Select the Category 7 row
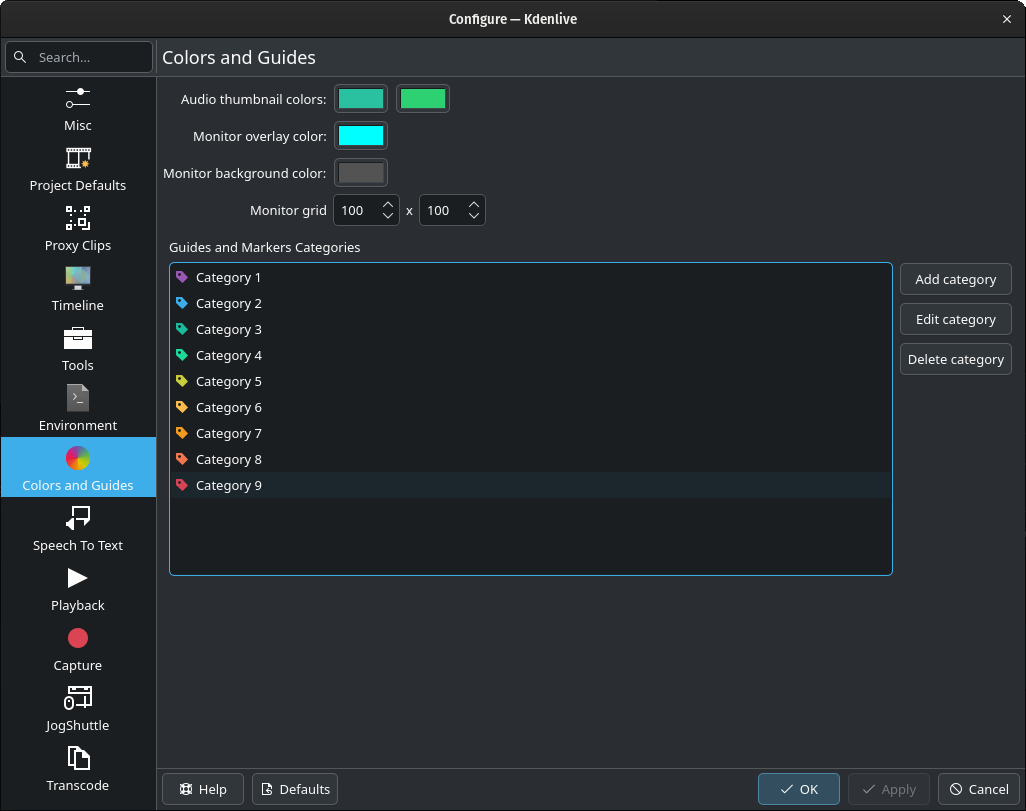This screenshot has height=811, width=1026. 531,433
